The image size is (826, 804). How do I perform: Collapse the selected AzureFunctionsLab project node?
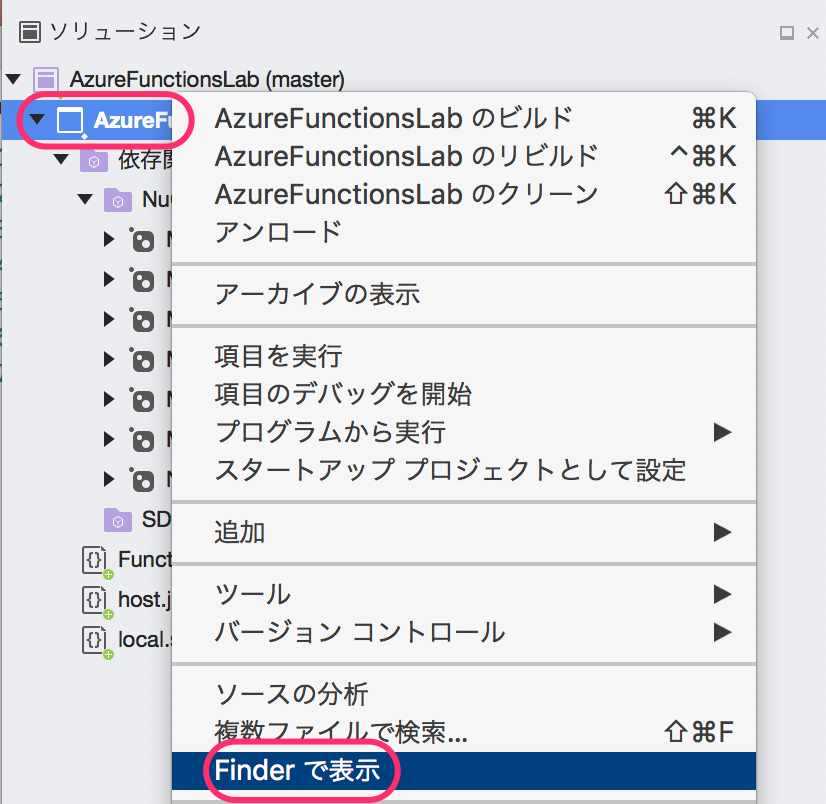37,120
